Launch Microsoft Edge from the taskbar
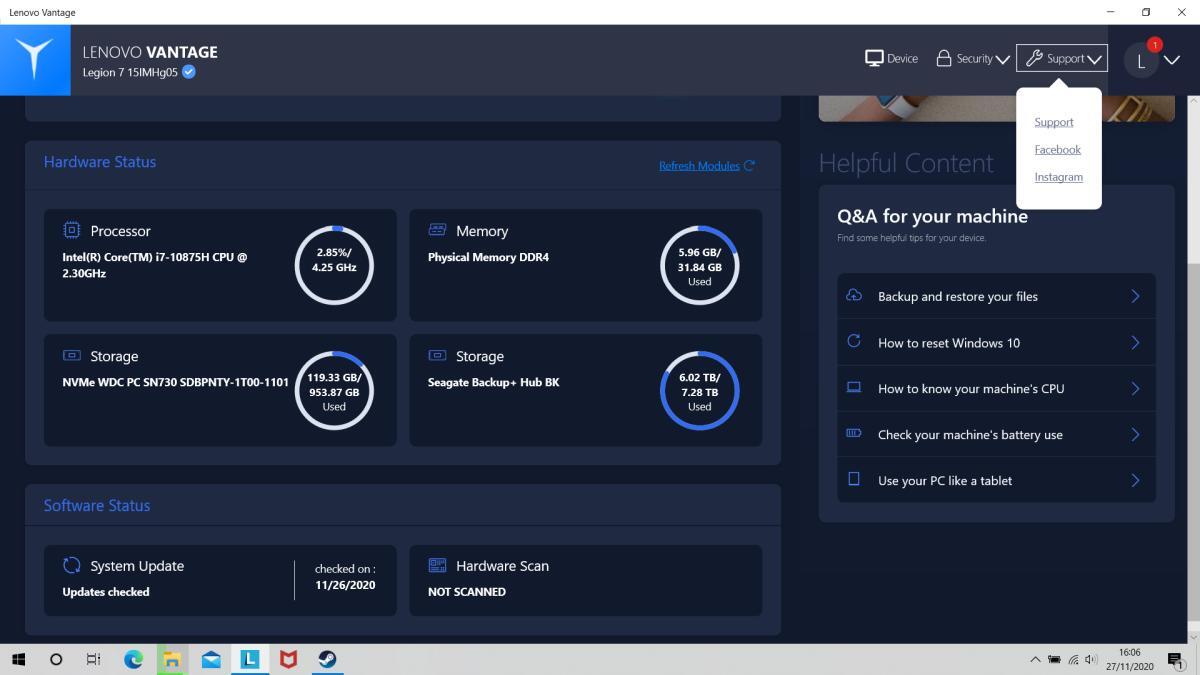Screen dimensions: 1200x675 (133, 659)
